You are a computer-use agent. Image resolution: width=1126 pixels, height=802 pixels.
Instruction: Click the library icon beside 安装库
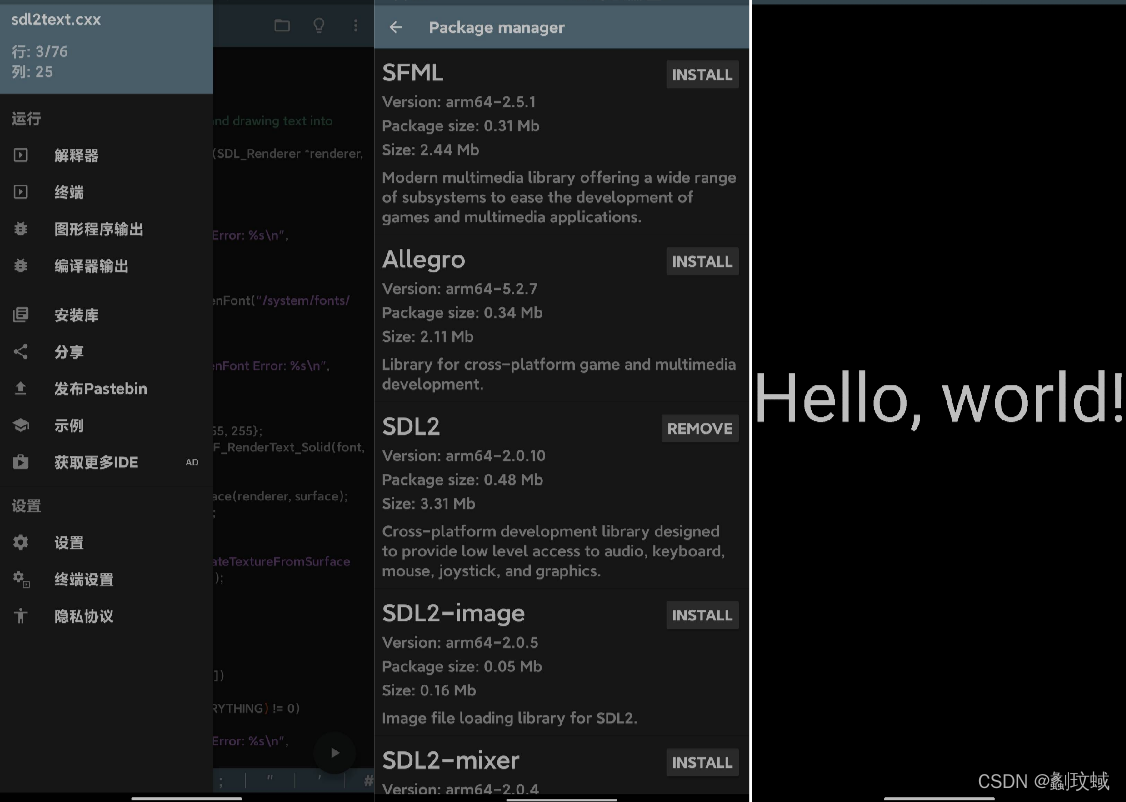pyautogui.click(x=21, y=314)
